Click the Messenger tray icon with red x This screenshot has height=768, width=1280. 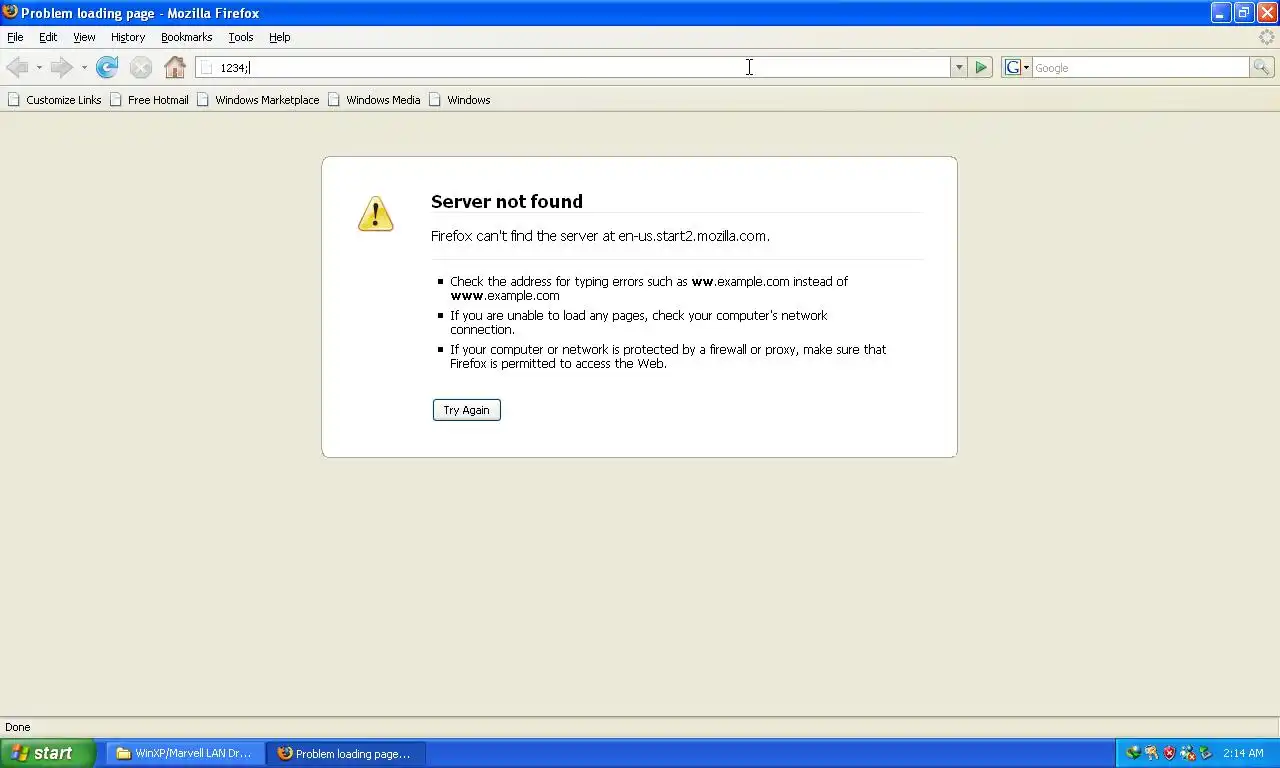click(x=1188, y=753)
